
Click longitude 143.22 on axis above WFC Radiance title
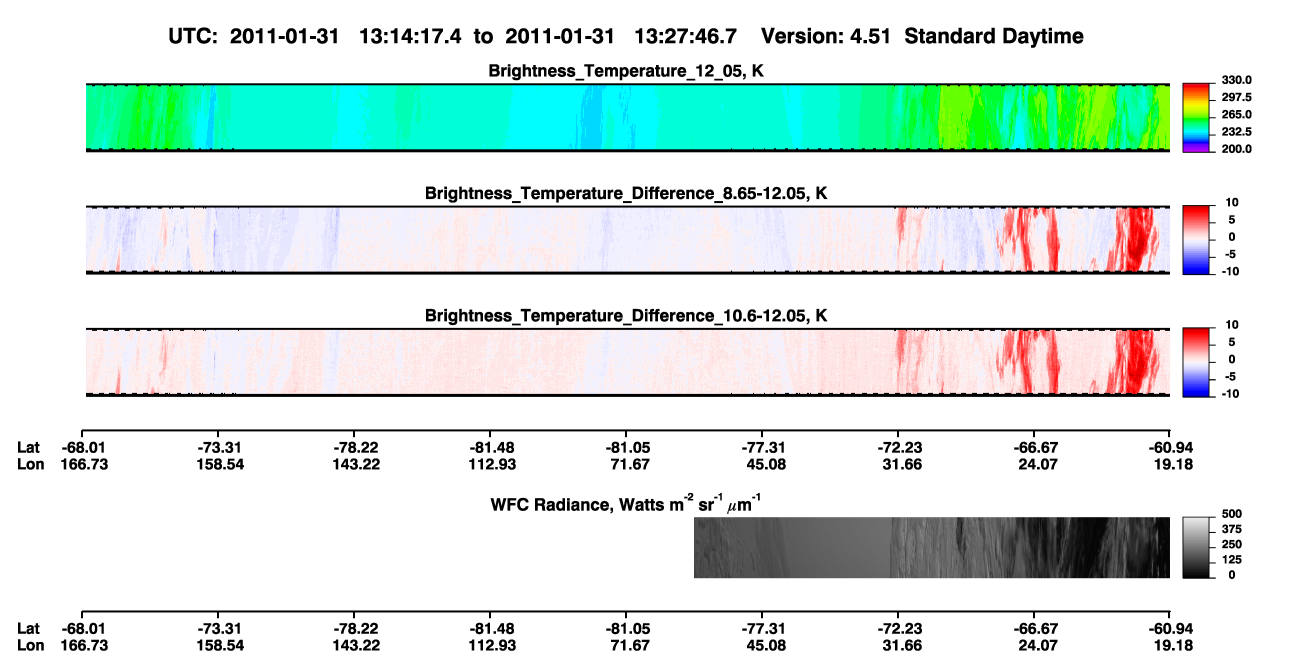(x=355, y=464)
